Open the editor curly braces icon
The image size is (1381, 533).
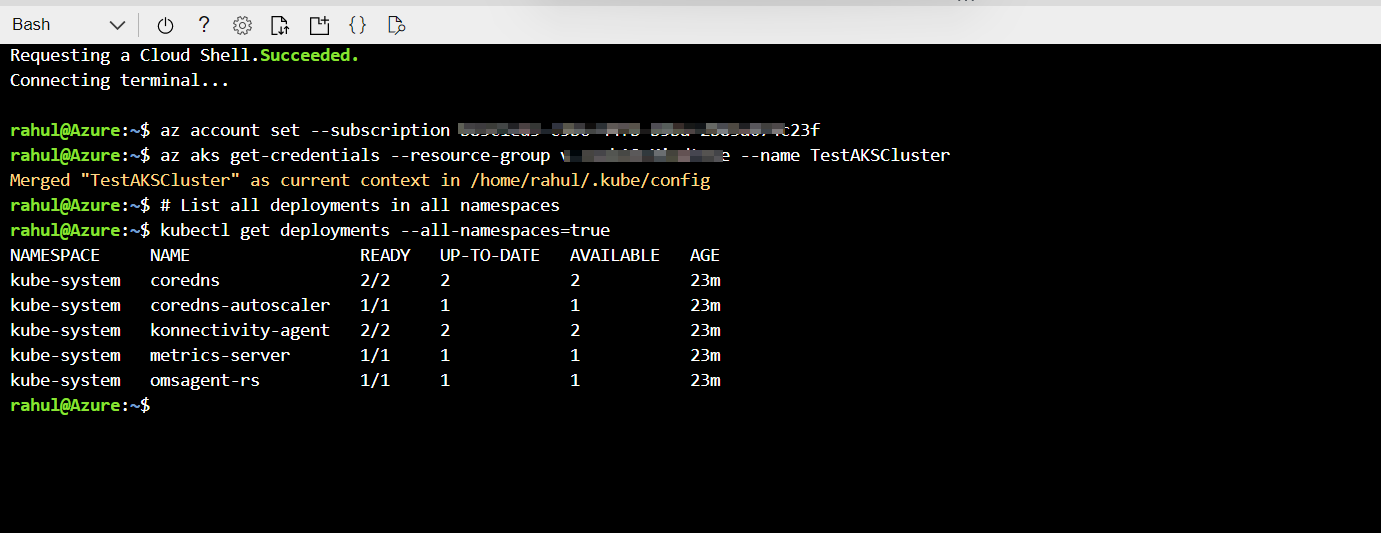point(357,25)
